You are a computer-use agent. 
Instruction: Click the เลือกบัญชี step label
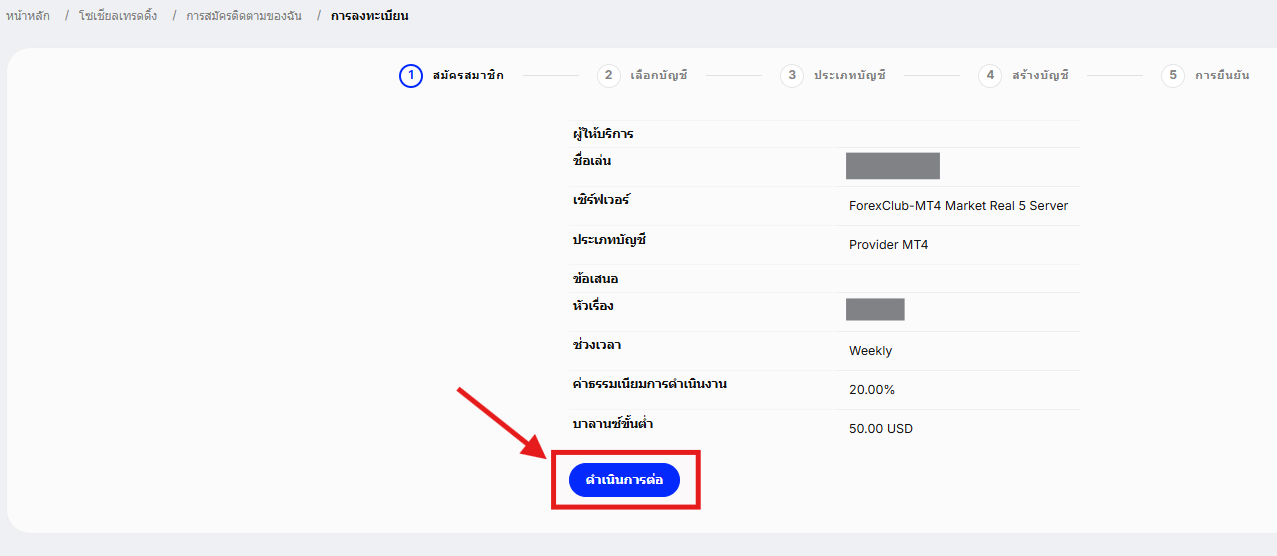pos(659,76)
